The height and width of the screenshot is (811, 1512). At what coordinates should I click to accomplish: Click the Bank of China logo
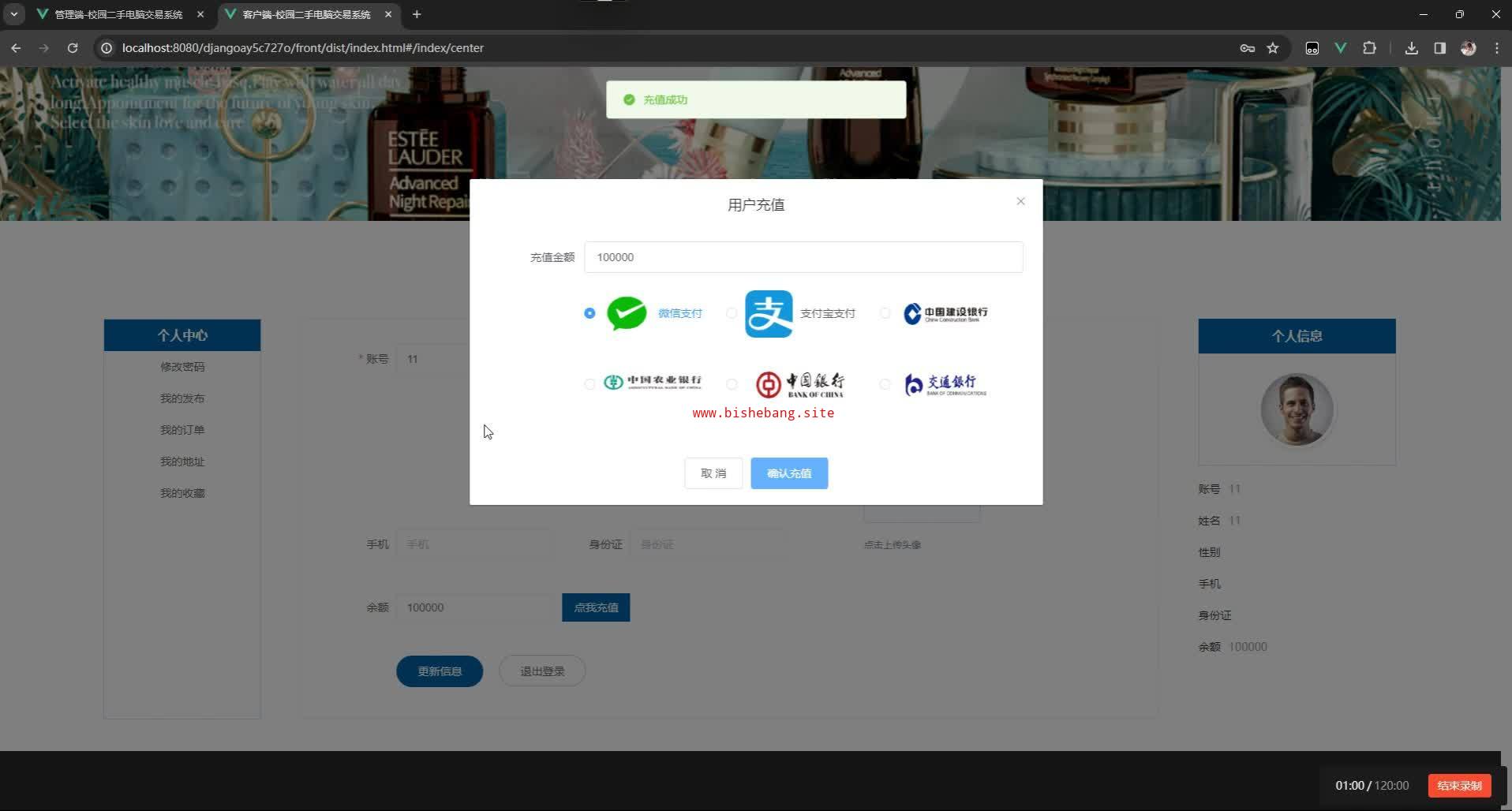coord(800,384)
